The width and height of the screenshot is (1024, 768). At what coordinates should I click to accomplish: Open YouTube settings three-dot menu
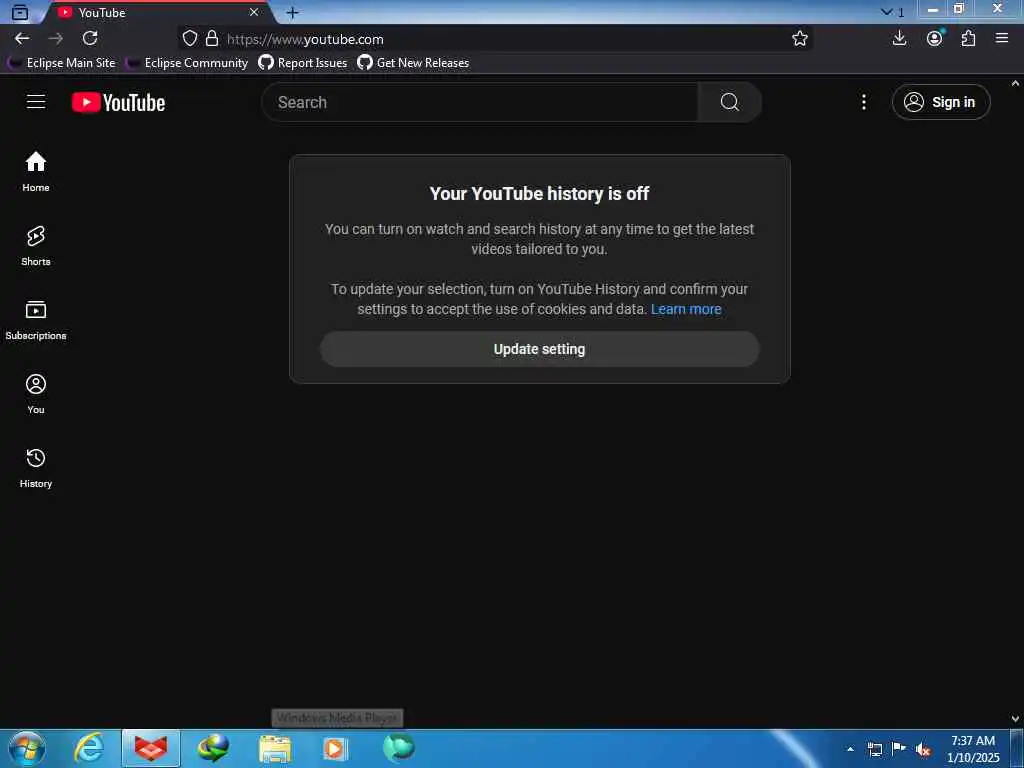863,102
